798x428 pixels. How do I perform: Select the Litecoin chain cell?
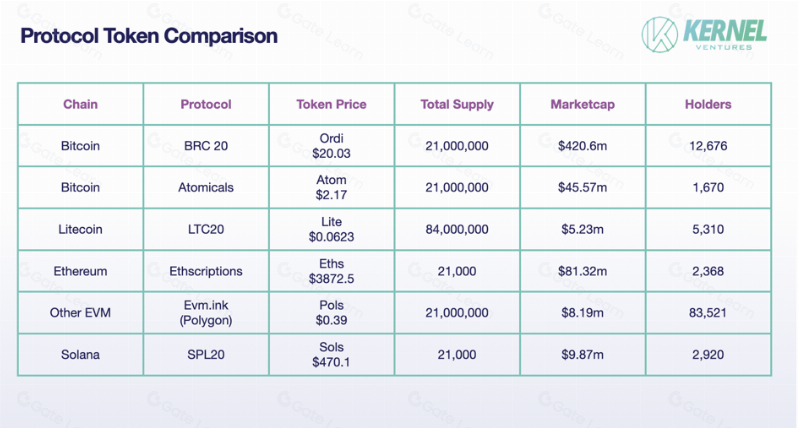pyautogui.click(x=80, y=230)
